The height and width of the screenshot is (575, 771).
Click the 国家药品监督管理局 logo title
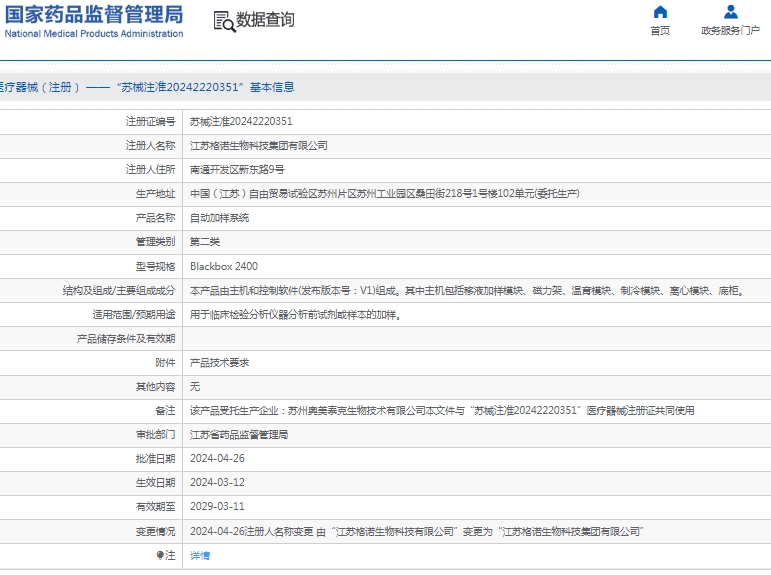pyautogui.click(x=94, y=15)
